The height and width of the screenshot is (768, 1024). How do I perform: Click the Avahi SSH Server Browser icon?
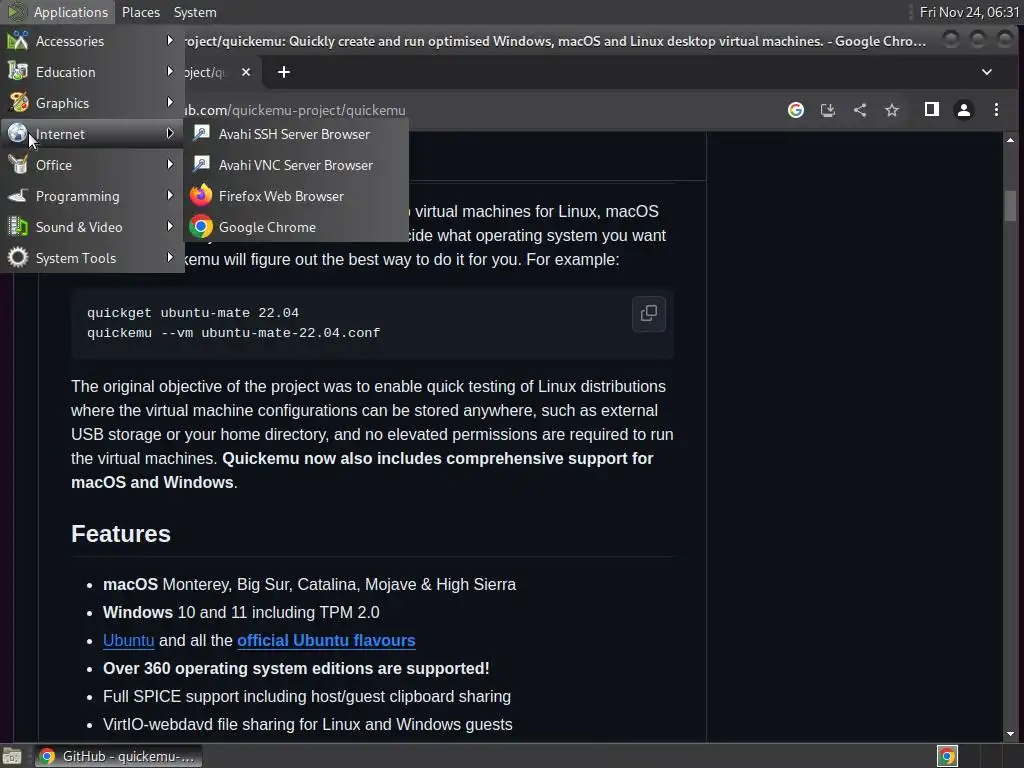coord(201,133)
